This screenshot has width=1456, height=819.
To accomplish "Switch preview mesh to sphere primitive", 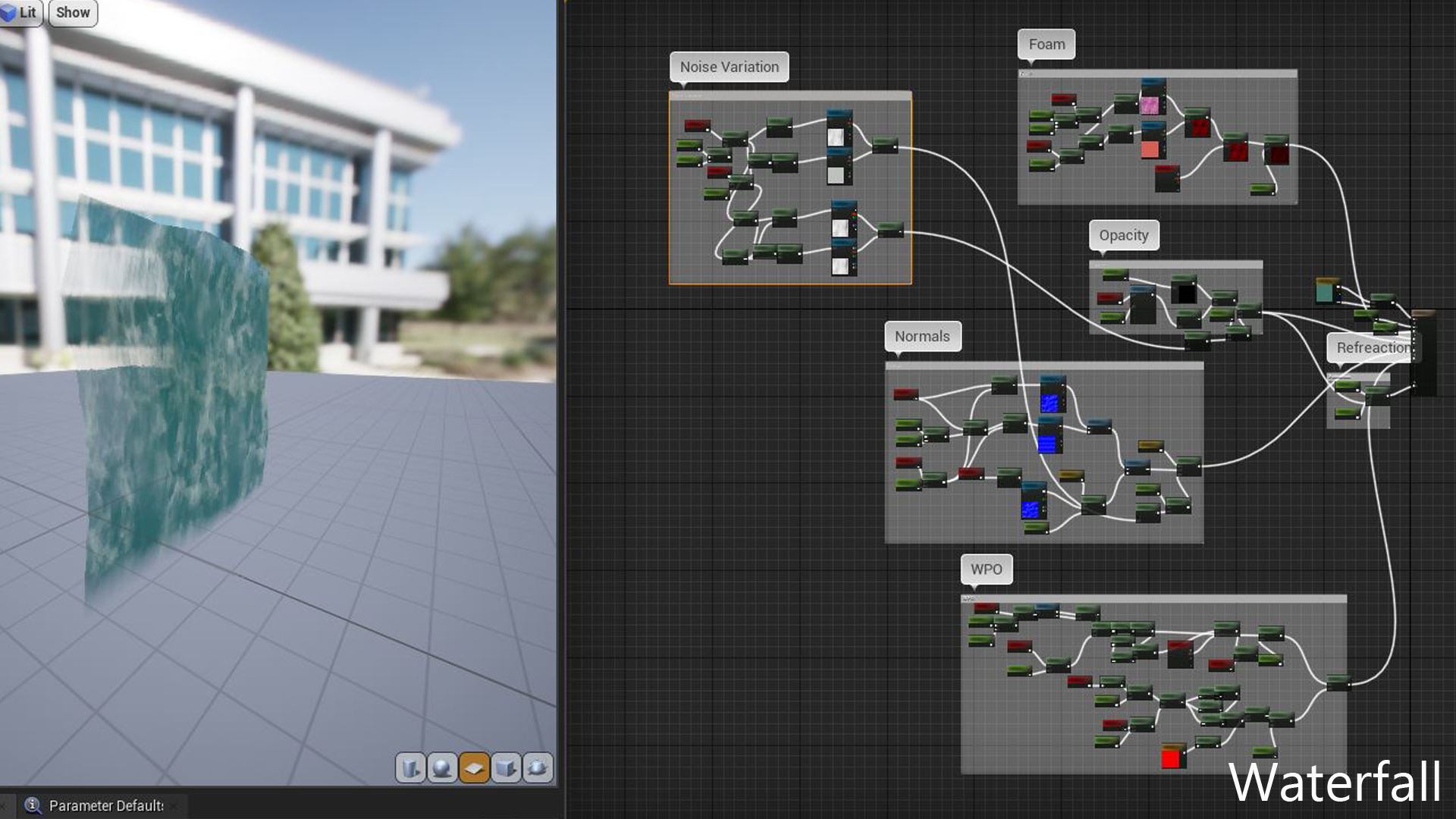I will coord(442,768).
